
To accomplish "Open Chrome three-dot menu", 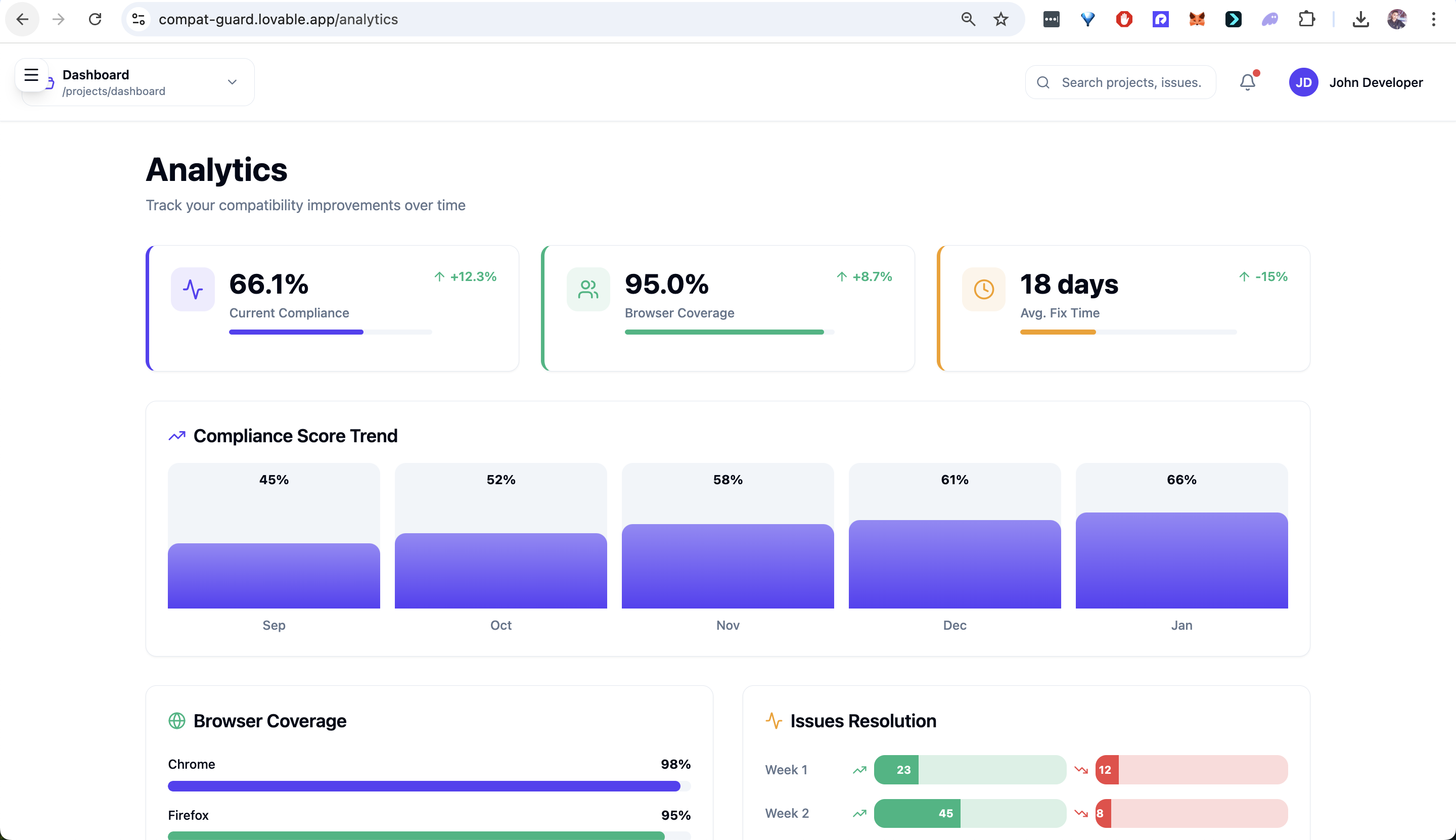I will click(x=1433, y=20).
